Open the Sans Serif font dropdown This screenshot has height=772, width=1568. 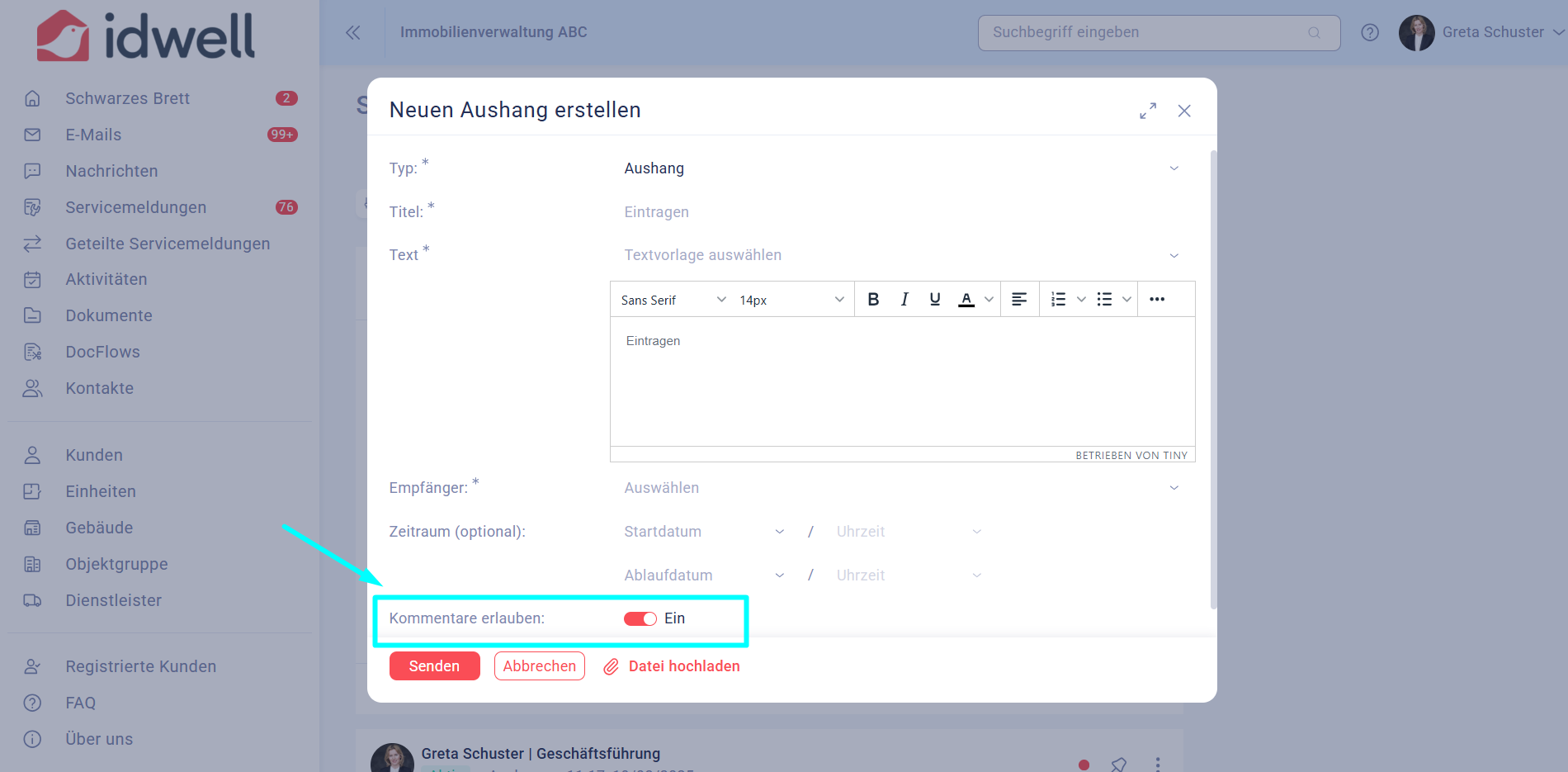tap(673, 300)
